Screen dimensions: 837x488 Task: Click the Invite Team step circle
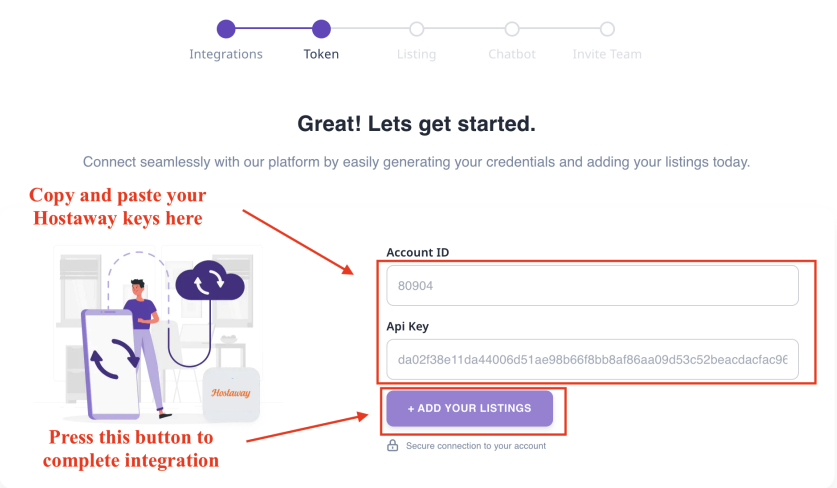pos(607,29)
